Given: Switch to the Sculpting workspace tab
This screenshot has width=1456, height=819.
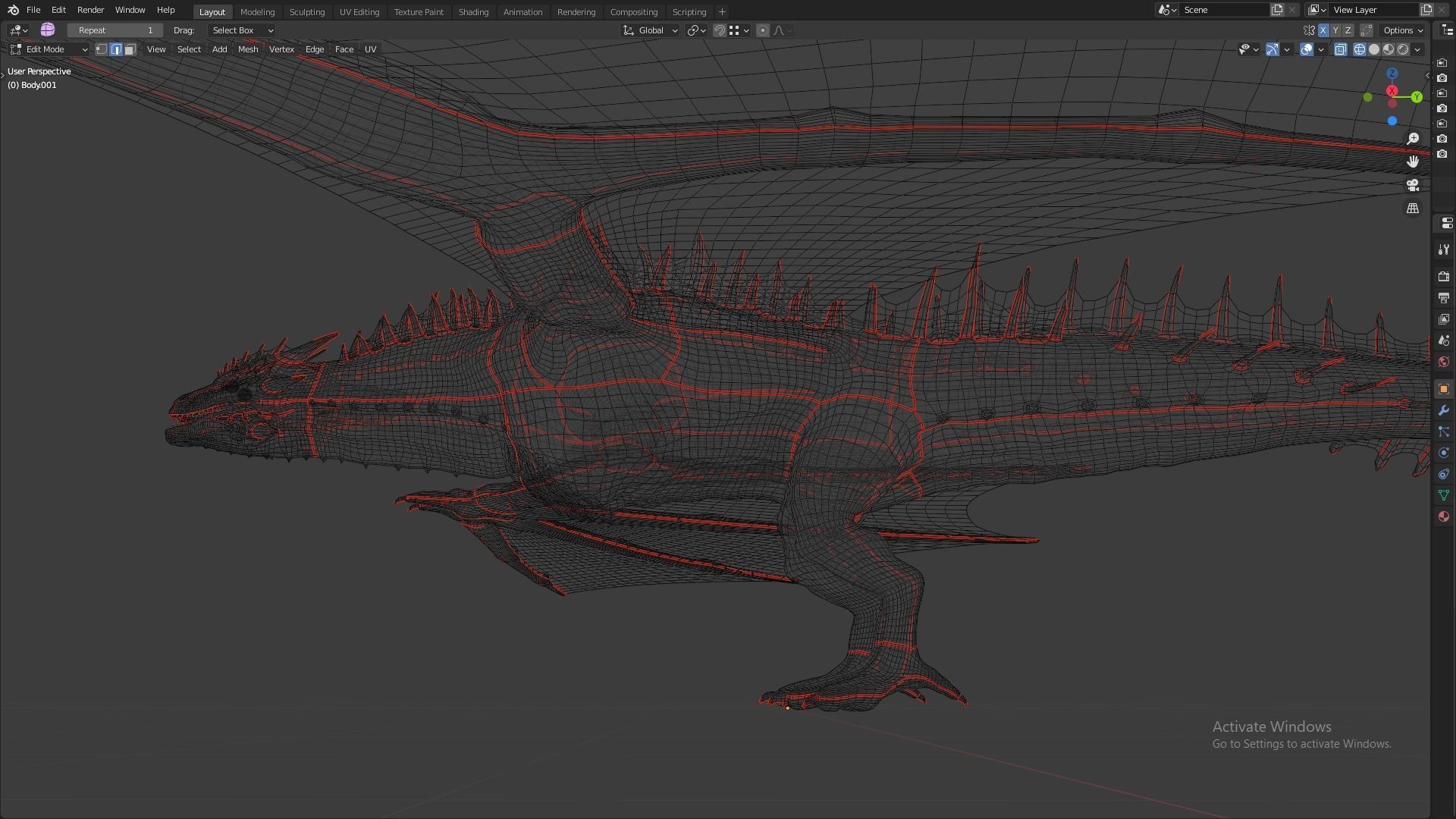Looking at the screenshot, I should coord(307,12).
